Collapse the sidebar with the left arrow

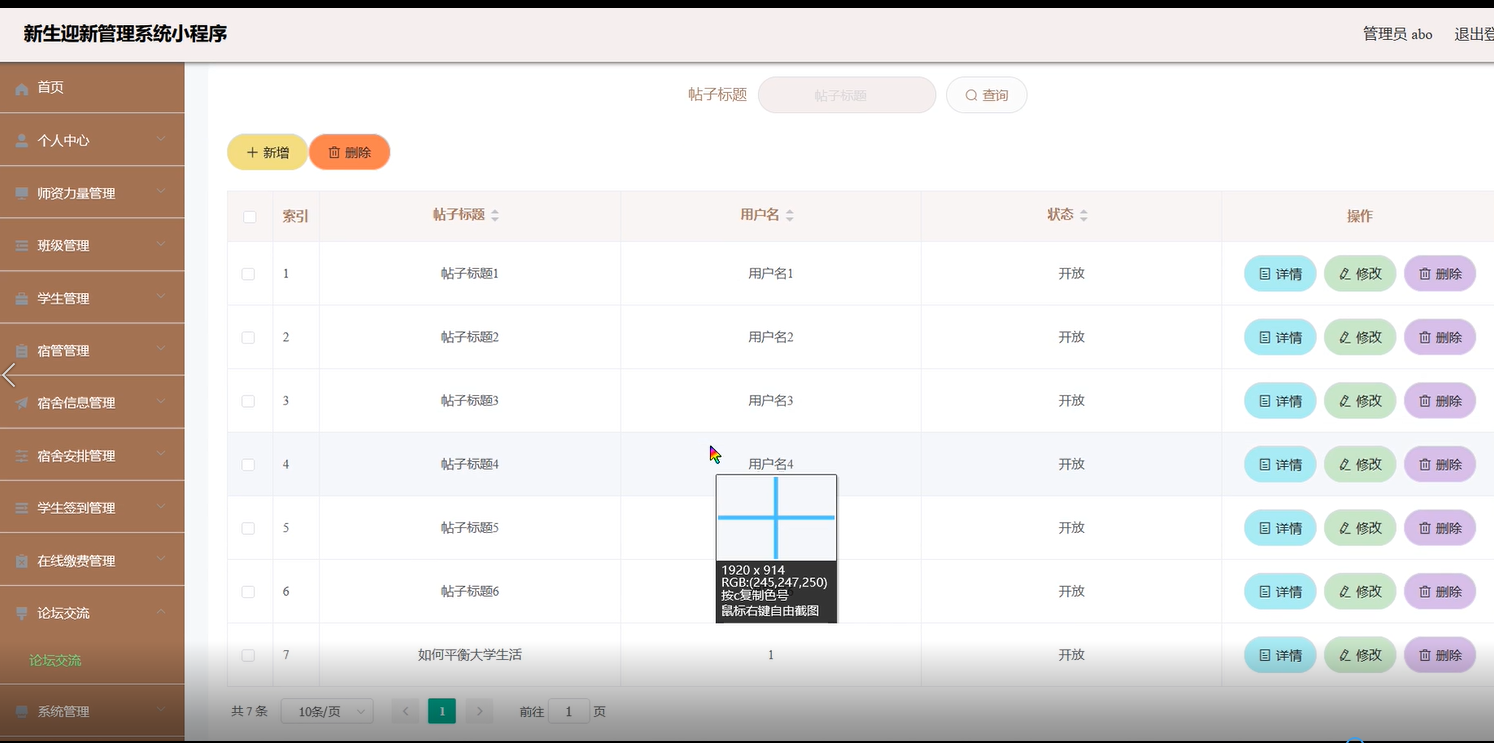9,376
